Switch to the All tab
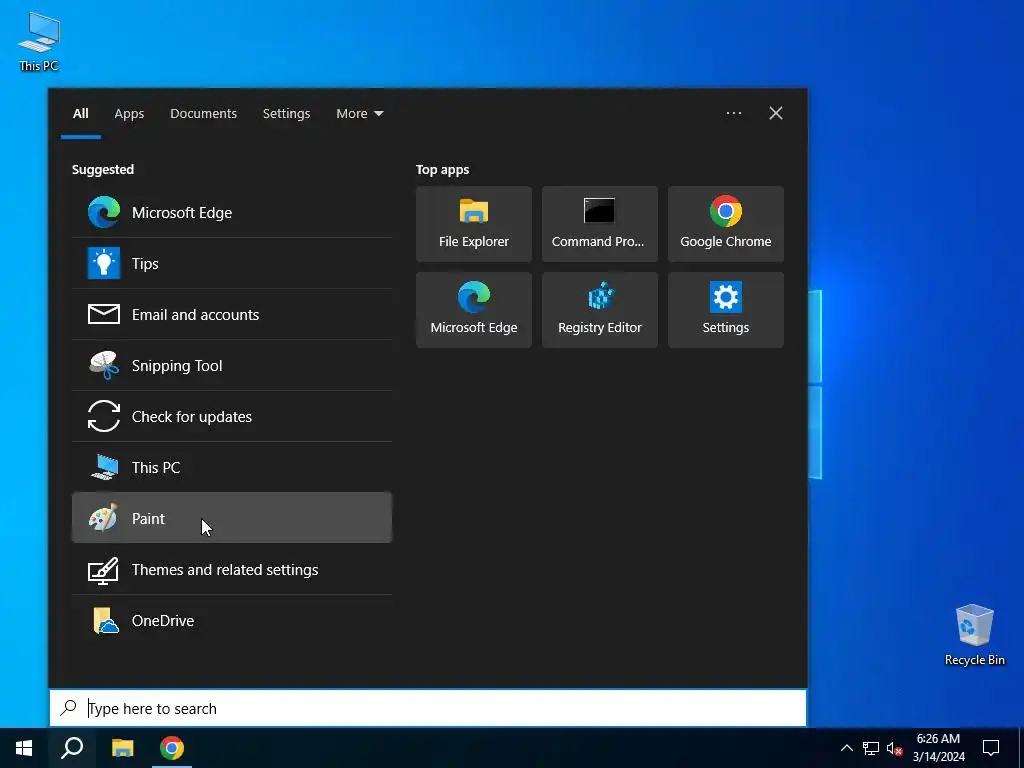The height and width of the screenshot is (768, 1024). pos(80,114)
